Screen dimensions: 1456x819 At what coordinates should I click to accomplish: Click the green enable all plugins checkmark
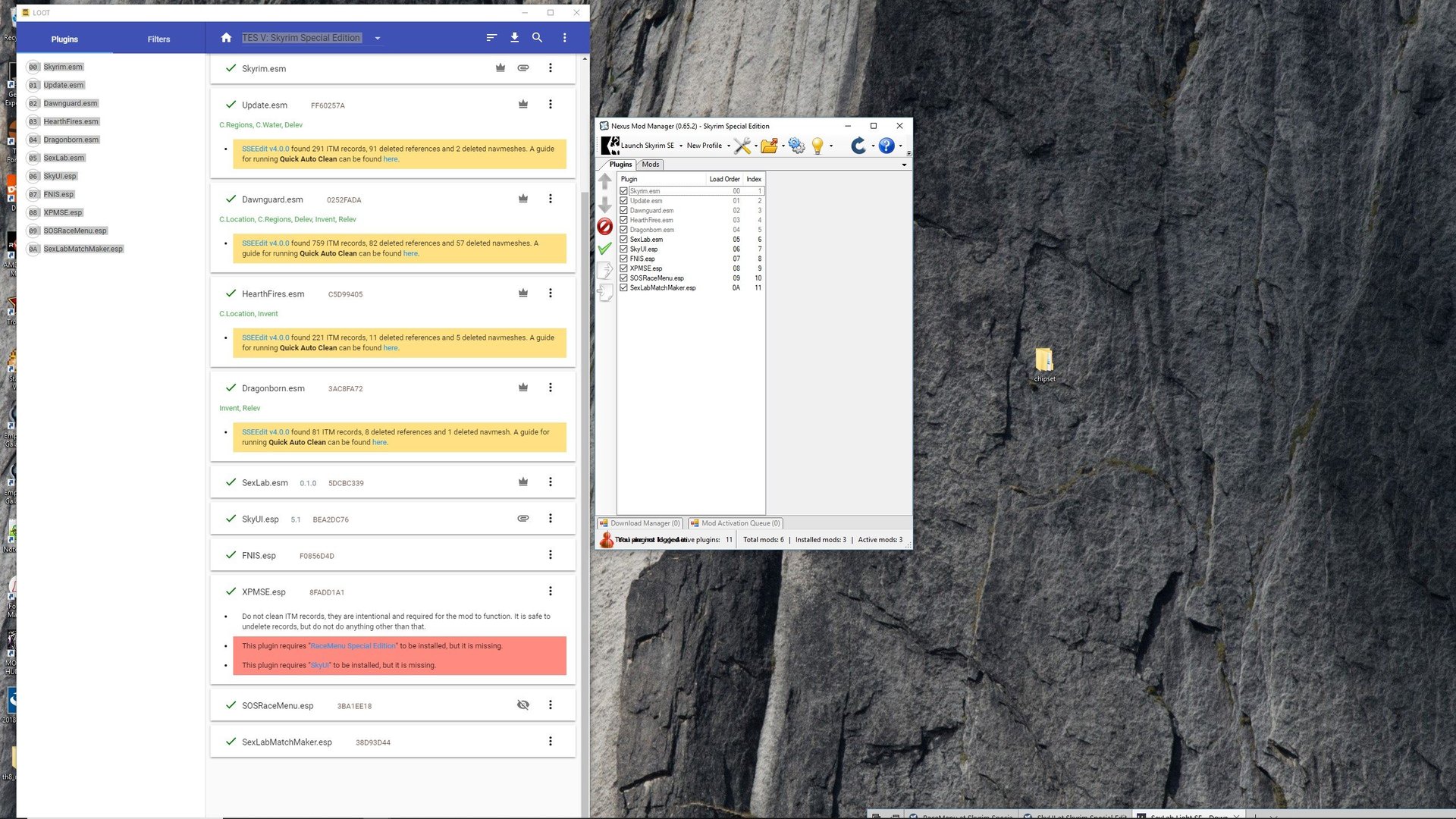604,248
